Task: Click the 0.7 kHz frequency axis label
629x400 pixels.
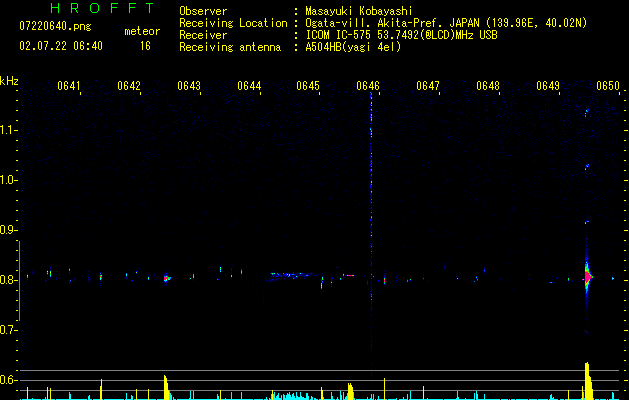Action: 8,330
